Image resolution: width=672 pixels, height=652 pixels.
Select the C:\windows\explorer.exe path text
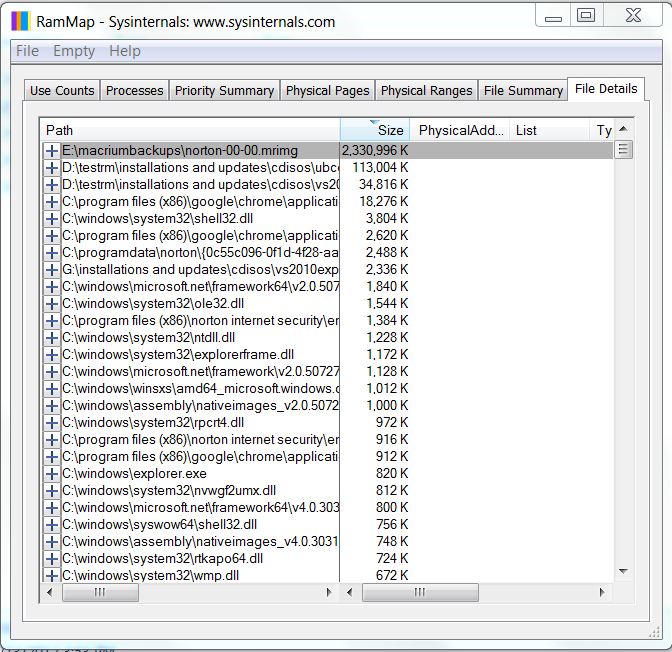[134, 474]
